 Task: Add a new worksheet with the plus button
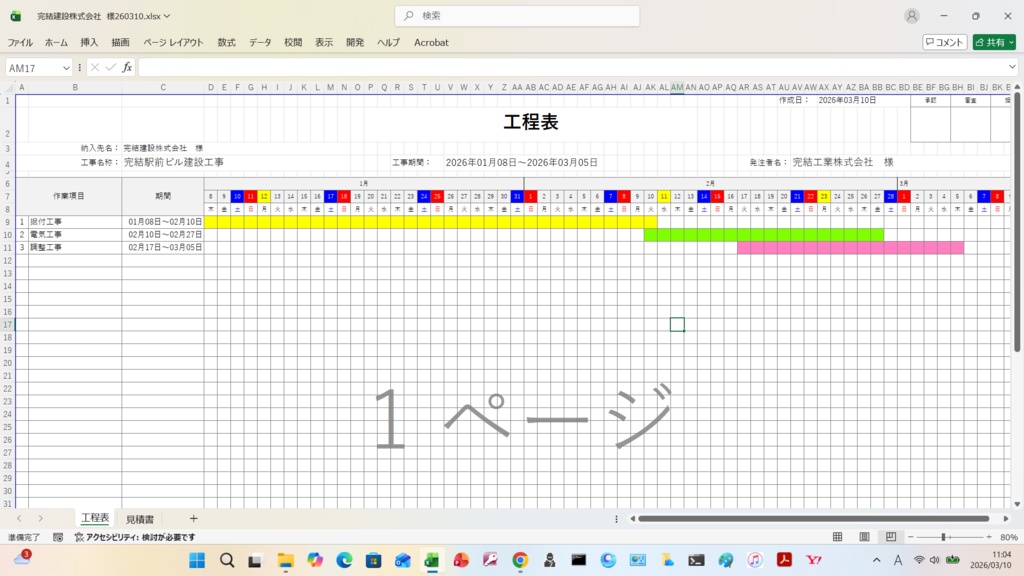[194, 518]
